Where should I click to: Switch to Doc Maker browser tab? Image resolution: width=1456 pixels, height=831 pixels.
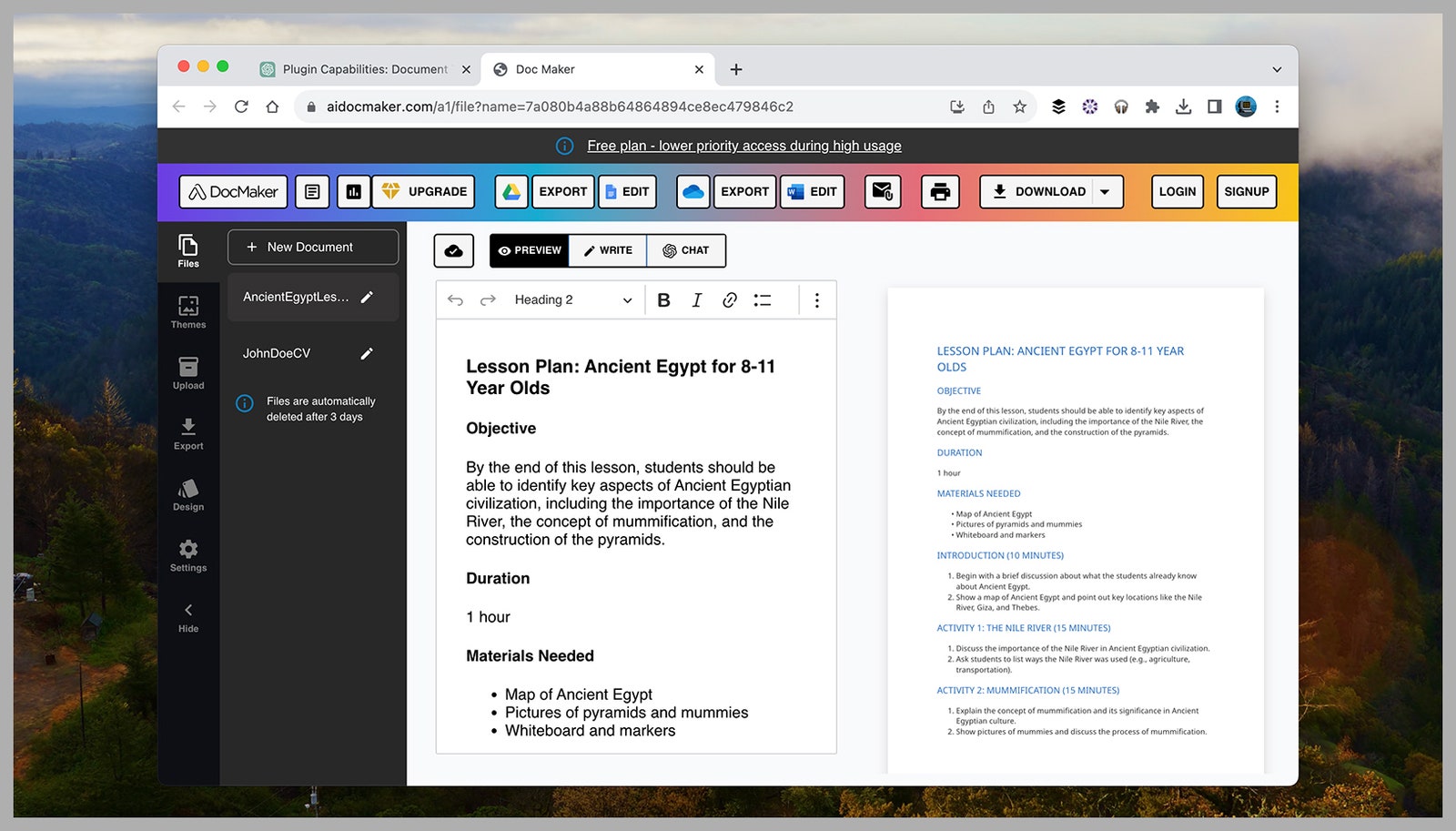coord(596,69)
